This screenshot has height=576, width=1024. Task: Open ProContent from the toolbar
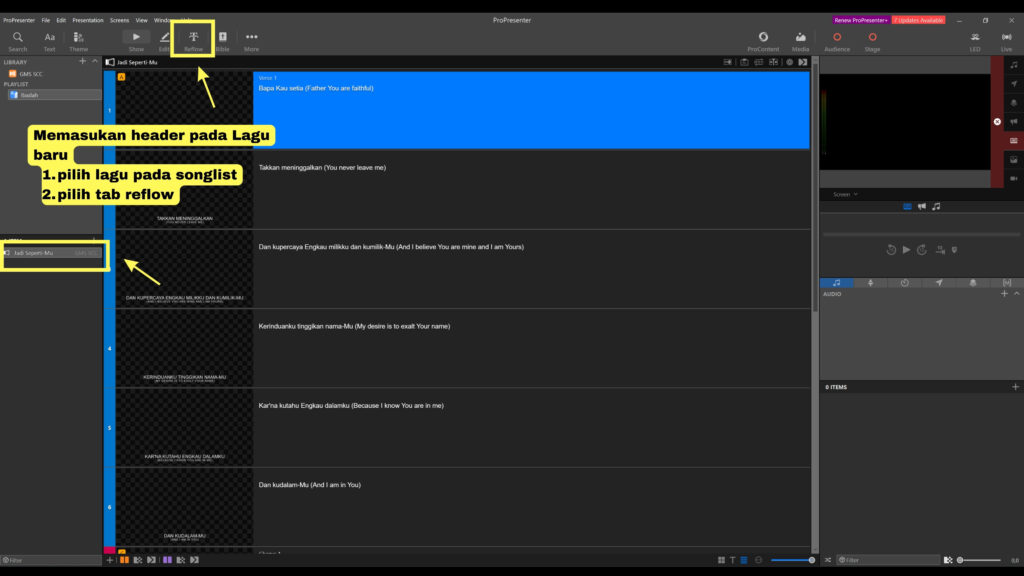(x=763, y=41)
